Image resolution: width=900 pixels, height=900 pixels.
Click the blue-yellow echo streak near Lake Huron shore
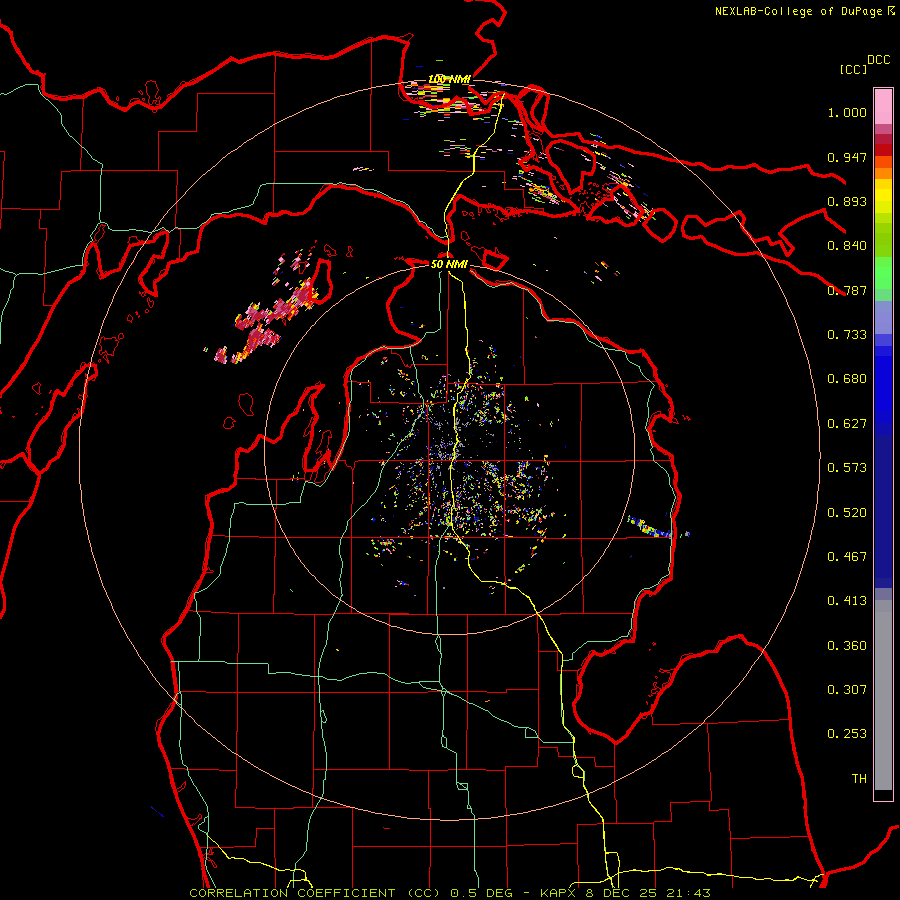tap(649, 526)
